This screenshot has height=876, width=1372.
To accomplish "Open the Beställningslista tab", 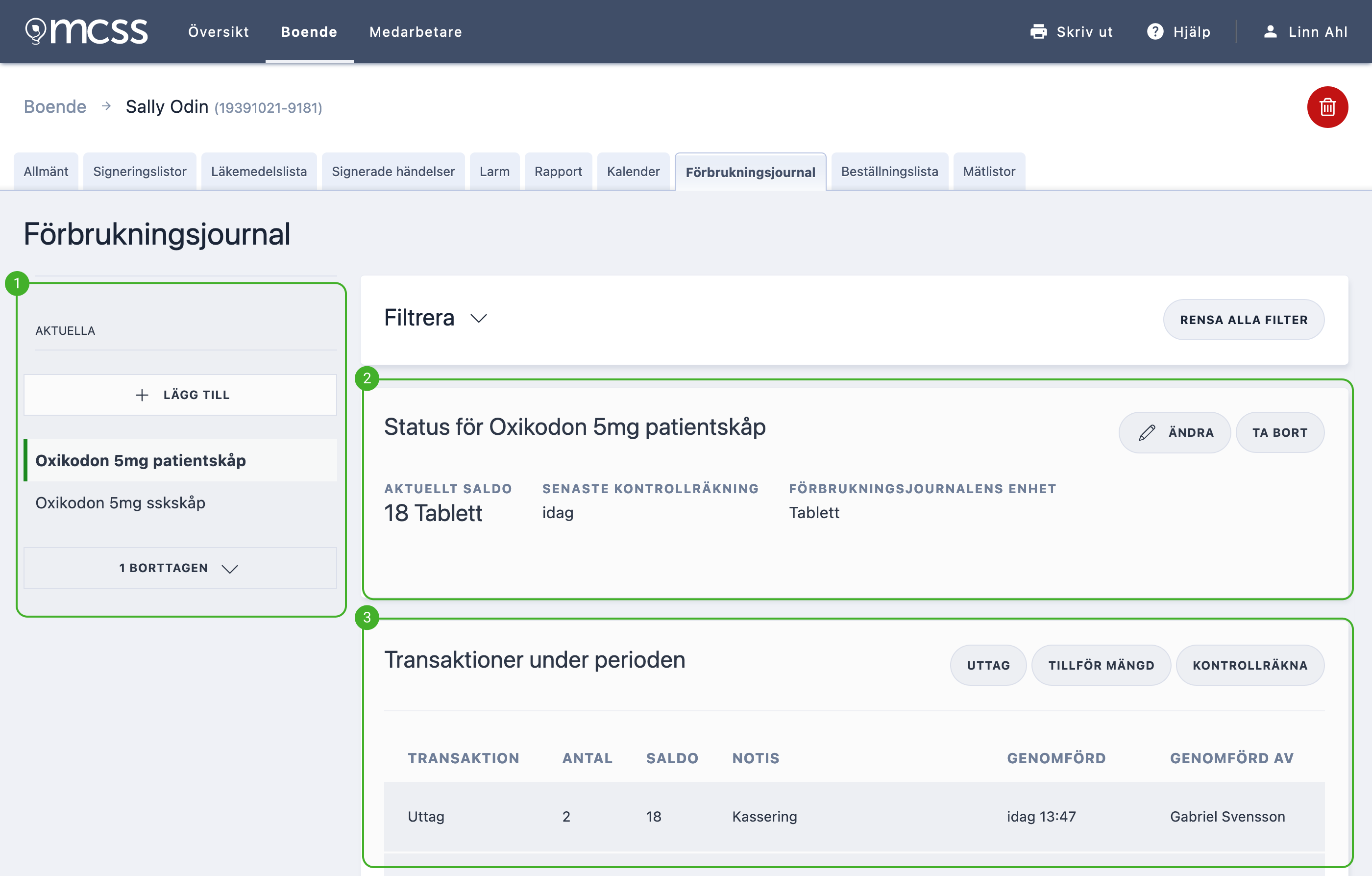I will tap(889, 172).
